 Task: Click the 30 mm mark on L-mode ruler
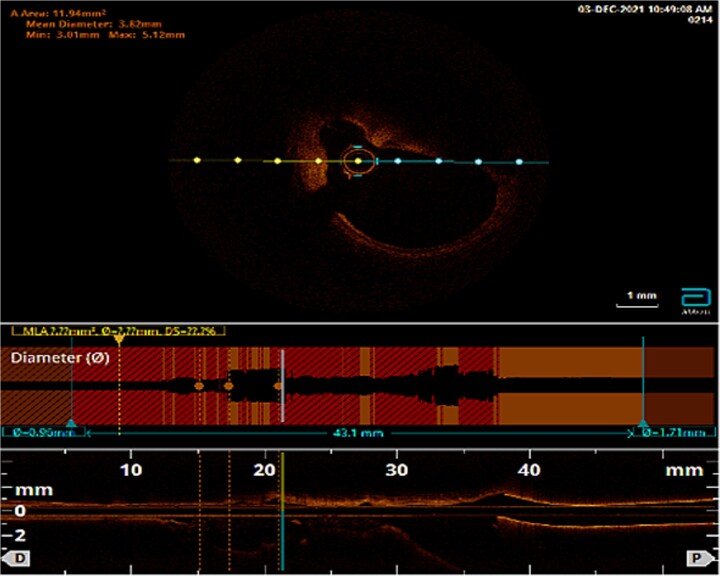[x=398, y=470]
